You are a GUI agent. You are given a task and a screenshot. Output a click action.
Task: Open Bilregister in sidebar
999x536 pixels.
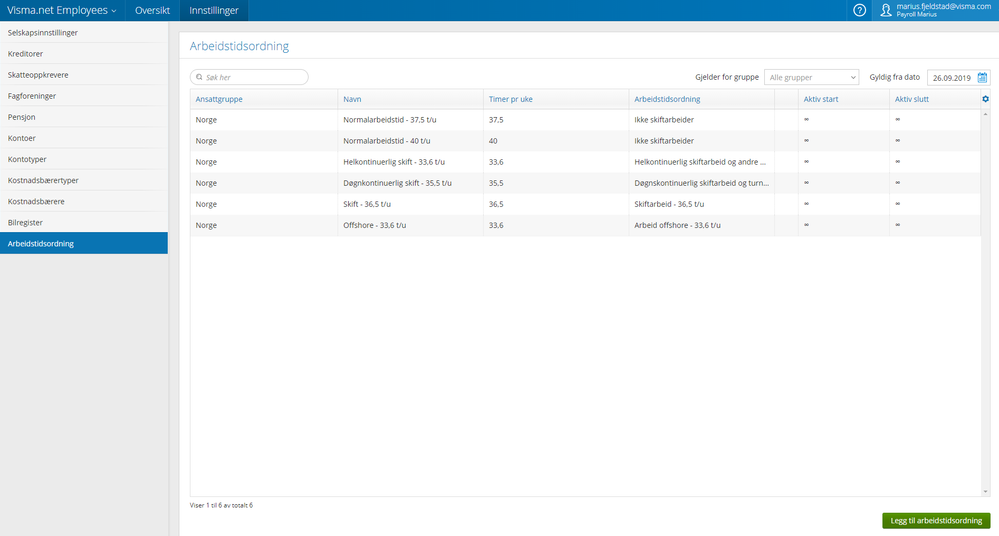click(x=83, y=222)
